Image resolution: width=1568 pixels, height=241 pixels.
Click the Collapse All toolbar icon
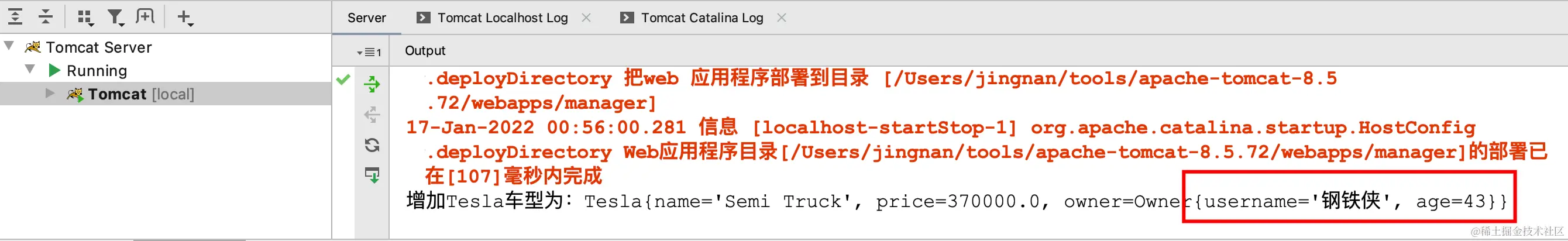(x=46, y=16)
